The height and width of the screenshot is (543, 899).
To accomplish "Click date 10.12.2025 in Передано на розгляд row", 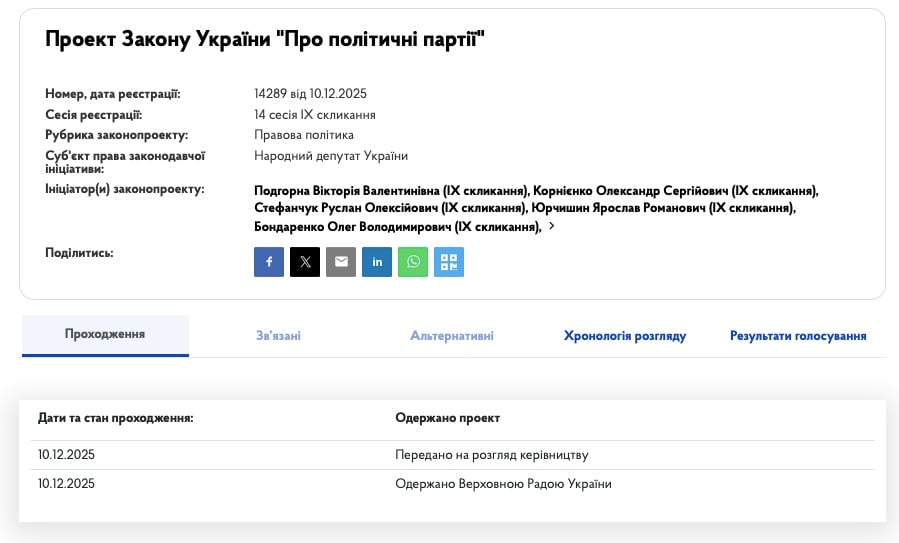I will (x=67, y=455).
